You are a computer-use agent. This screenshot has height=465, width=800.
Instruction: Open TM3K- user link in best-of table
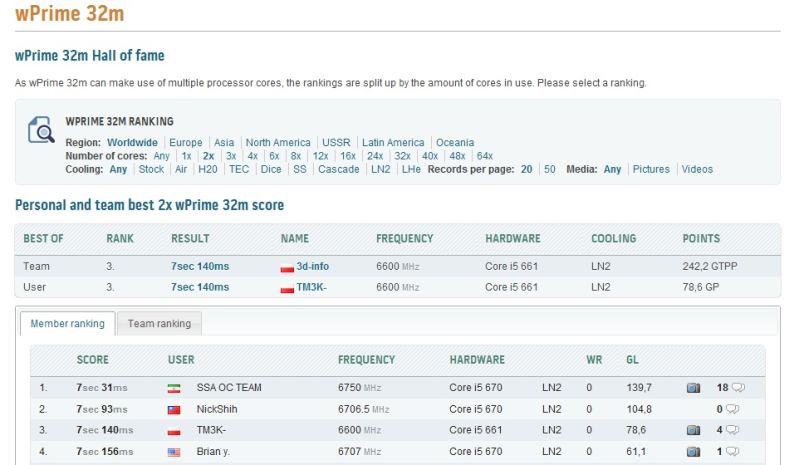pos(311,287)
